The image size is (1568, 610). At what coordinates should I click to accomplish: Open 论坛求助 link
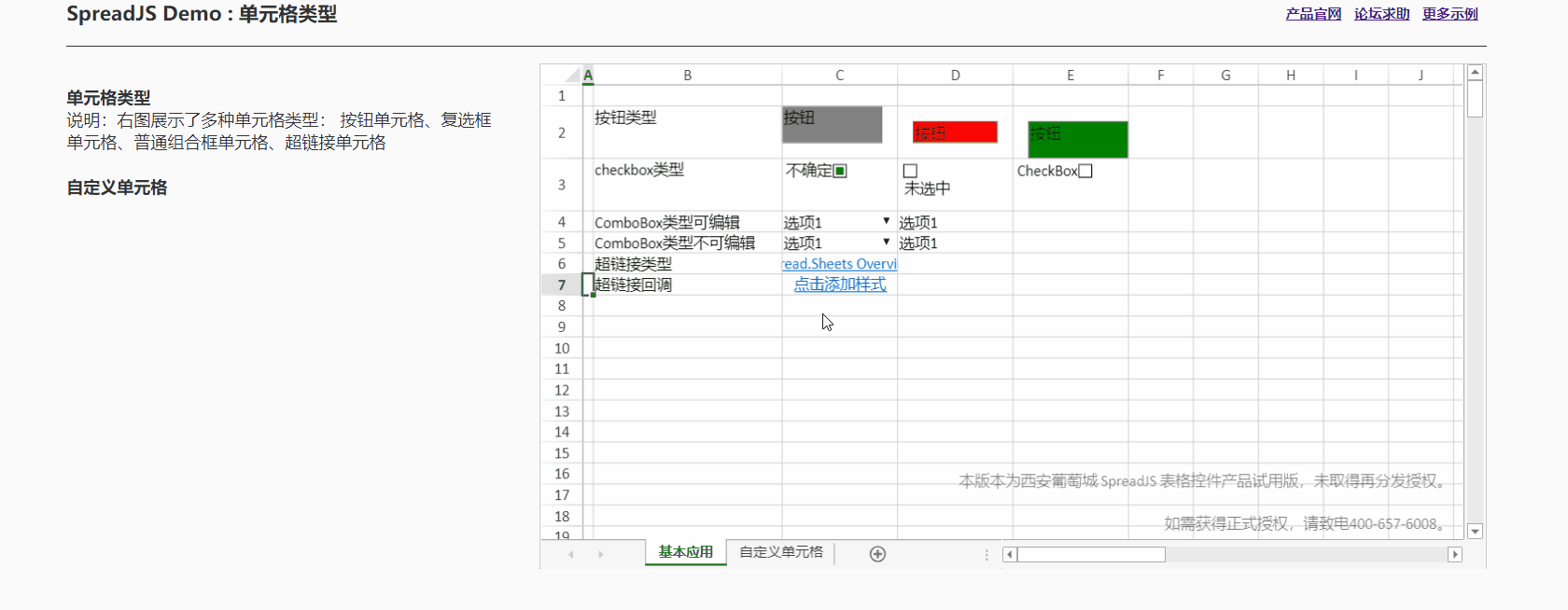[x=1382, y=14]
